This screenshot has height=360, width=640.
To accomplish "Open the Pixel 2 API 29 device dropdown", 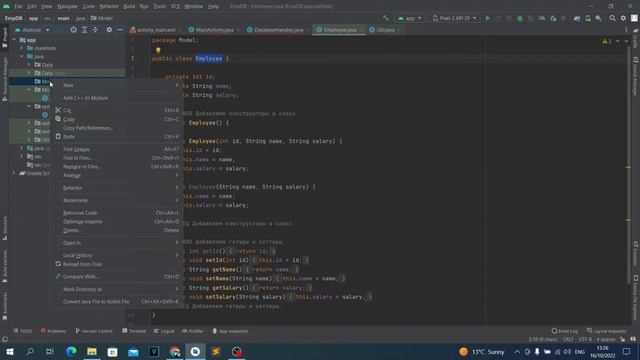I will (x=454, y=18).
